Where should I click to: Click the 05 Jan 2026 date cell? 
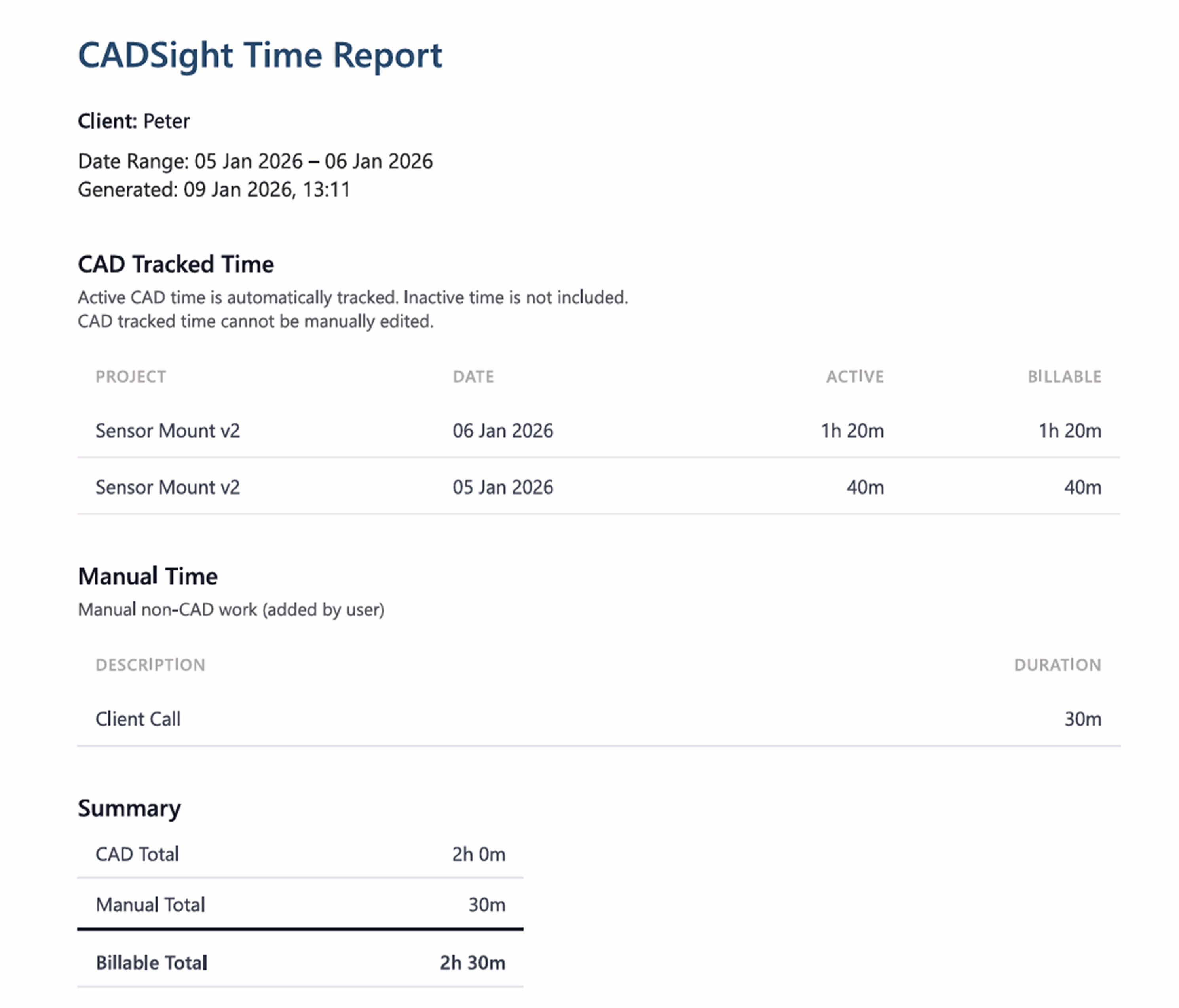[x=503, y=487]
